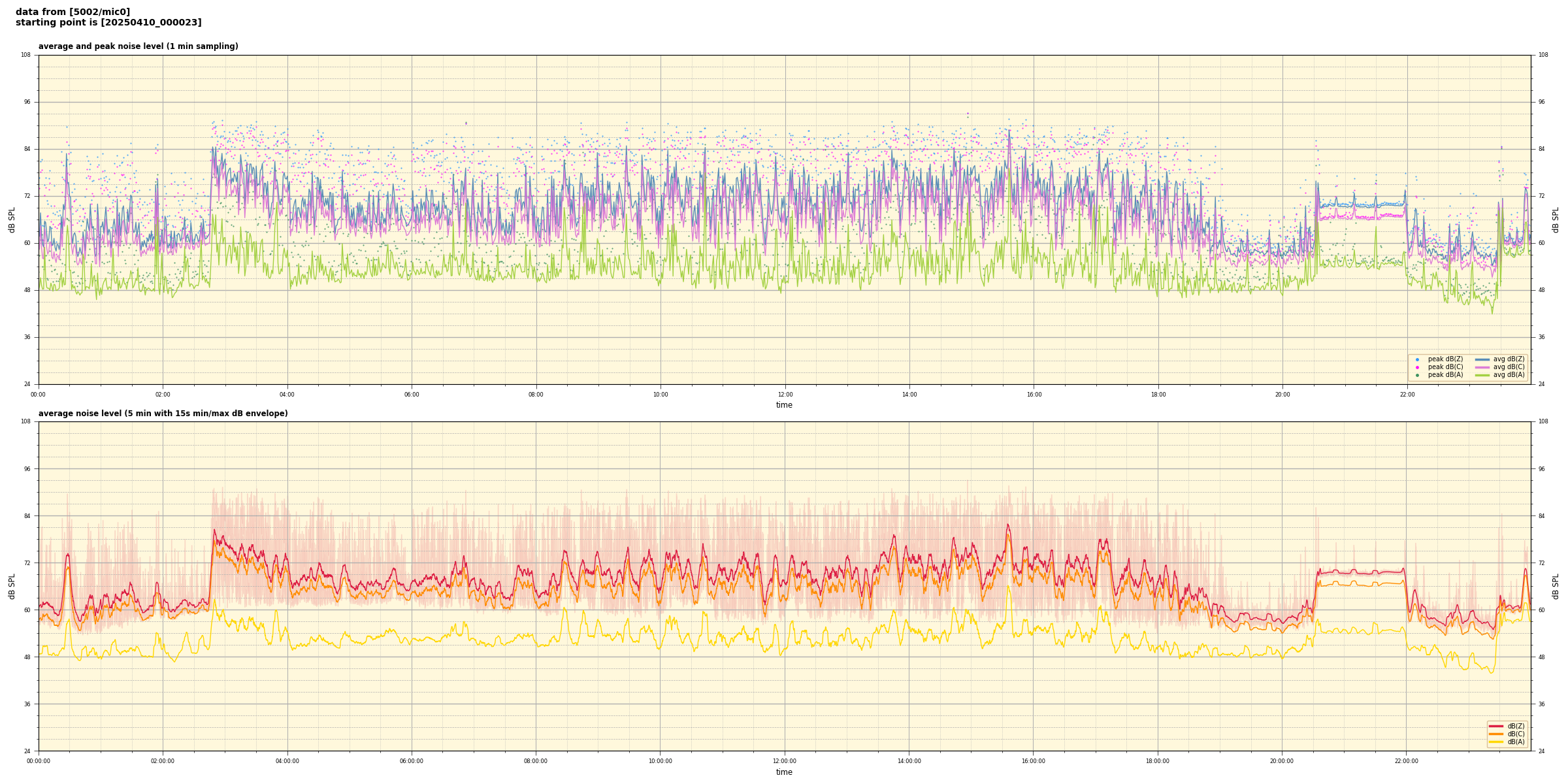Click the right 'dB SPL' label of bottom chart
Screen dimensions: 1568x784
(1556, 586)
